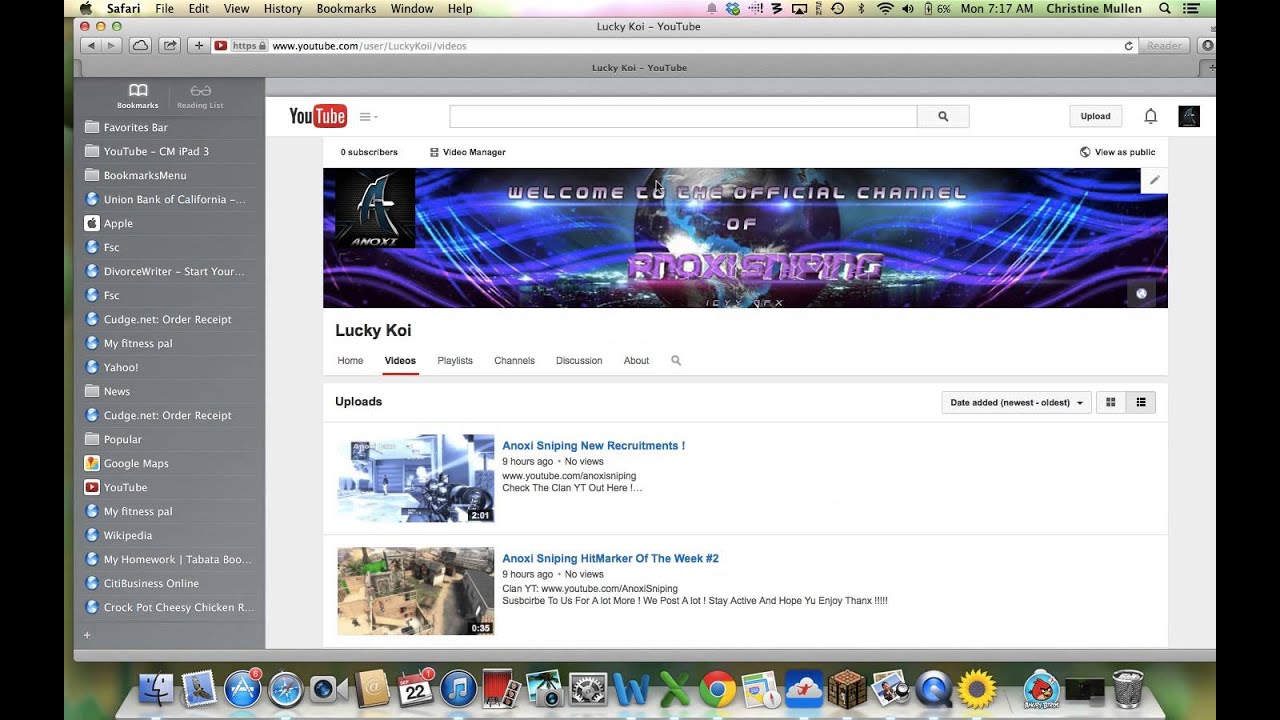This screenshot has height=720, width=1280.
Task: Open iCloud tabs in Safari toolbar
Action: 141,46
